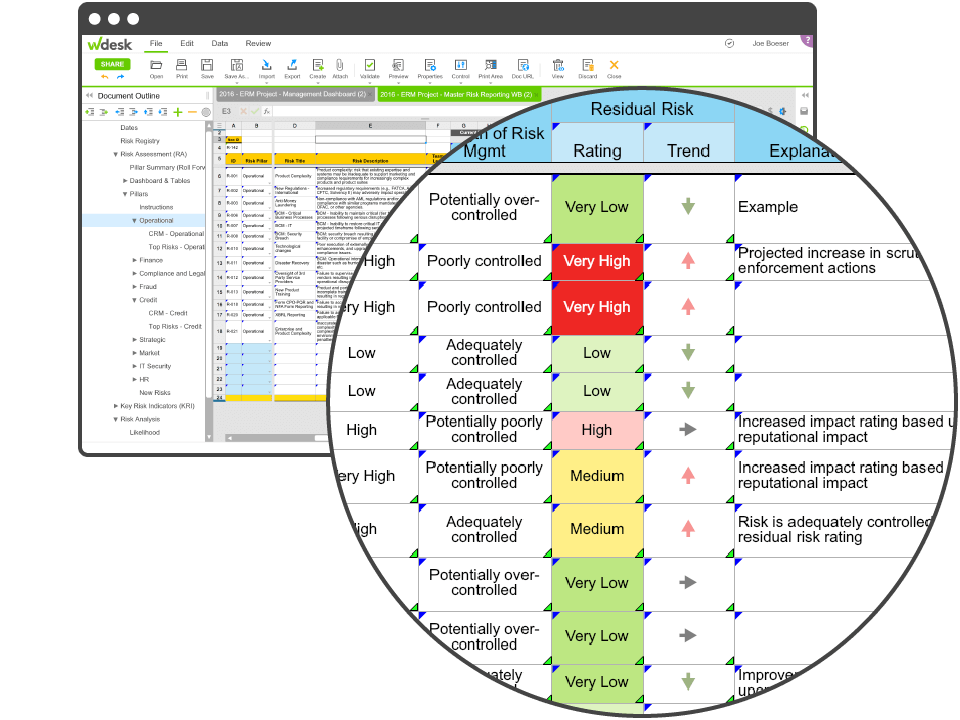The height and width of the screenshot is (720, 960).
Task: Discard changes with the red Discard icon
Action: point(586,64)
